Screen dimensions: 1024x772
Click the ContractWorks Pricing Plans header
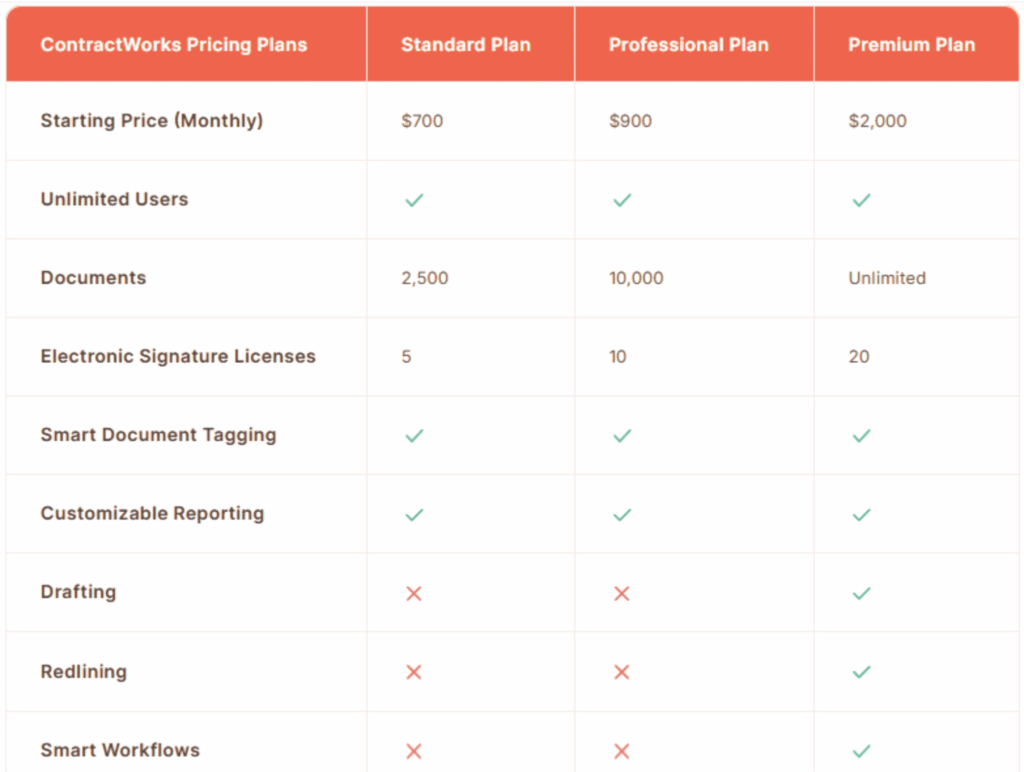click(174, 44)
